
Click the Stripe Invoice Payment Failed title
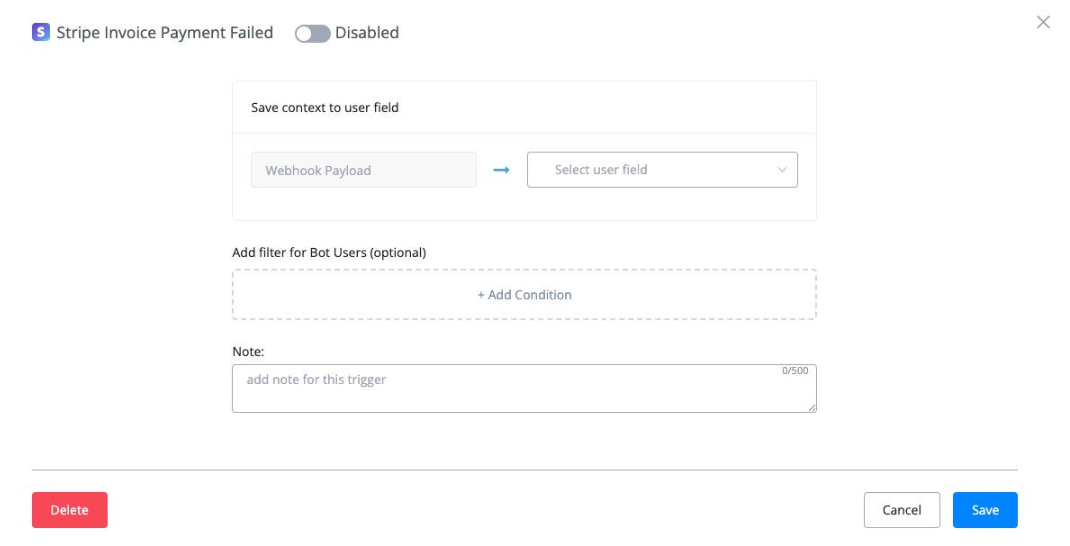pos(165,33)
